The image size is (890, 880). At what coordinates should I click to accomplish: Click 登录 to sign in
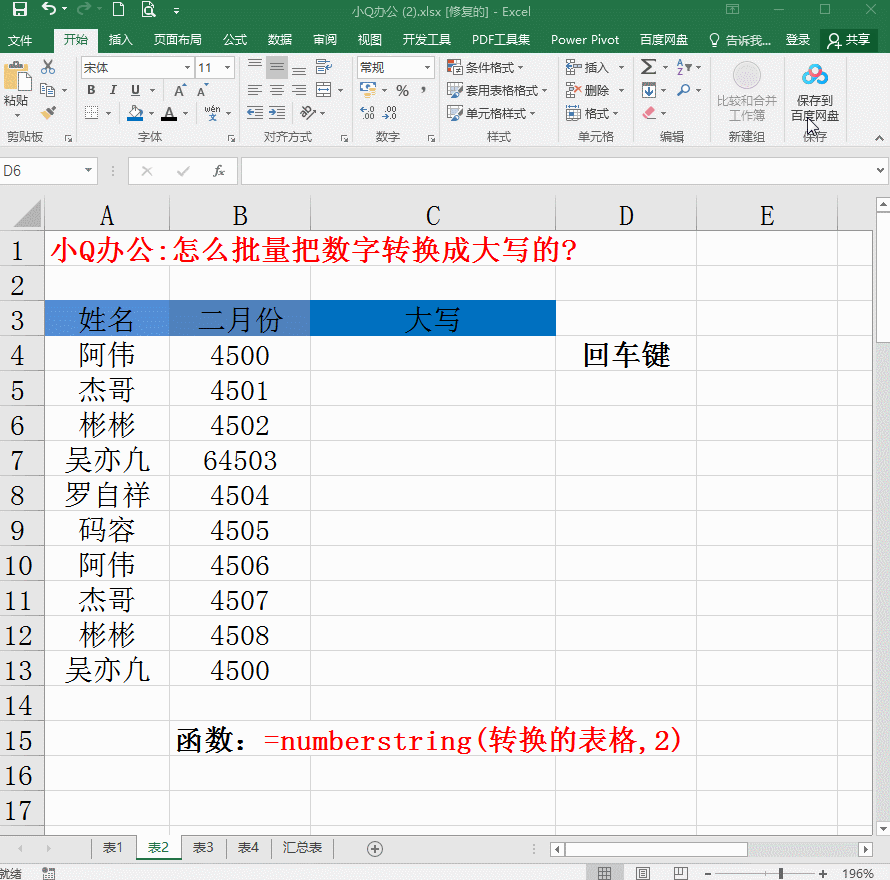tap(797, 40)
